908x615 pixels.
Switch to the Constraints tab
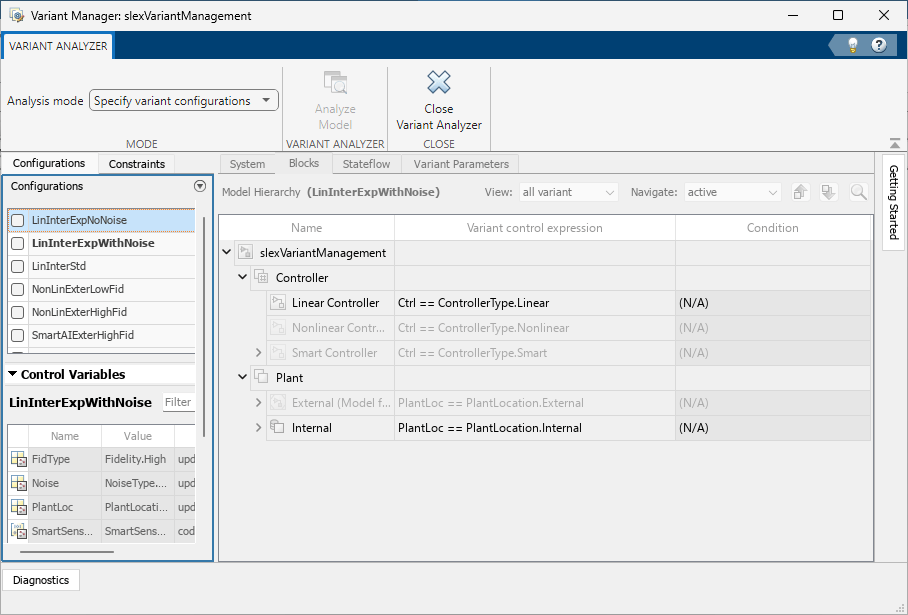tap(137, 164)
